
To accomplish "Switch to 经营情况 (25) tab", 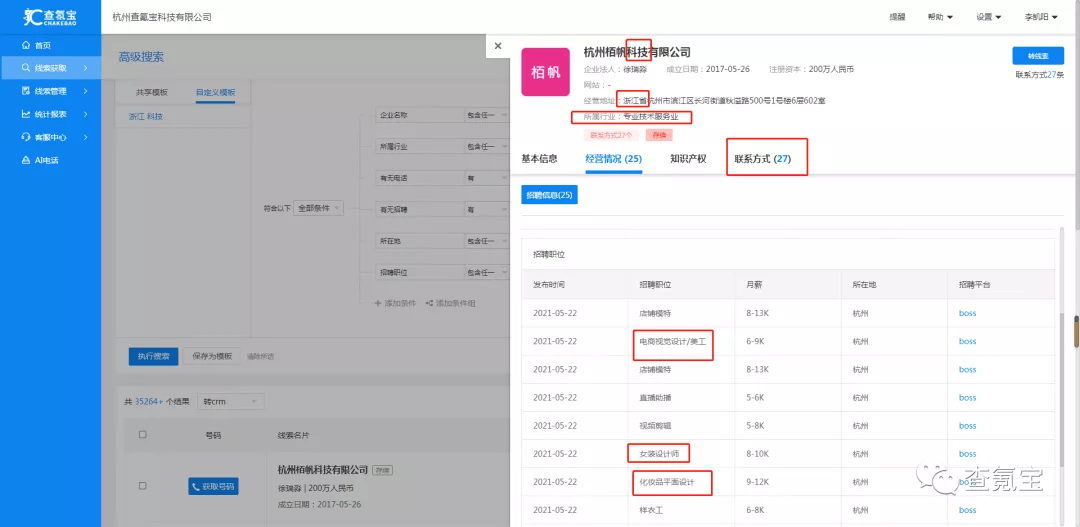I will (614, 159).
